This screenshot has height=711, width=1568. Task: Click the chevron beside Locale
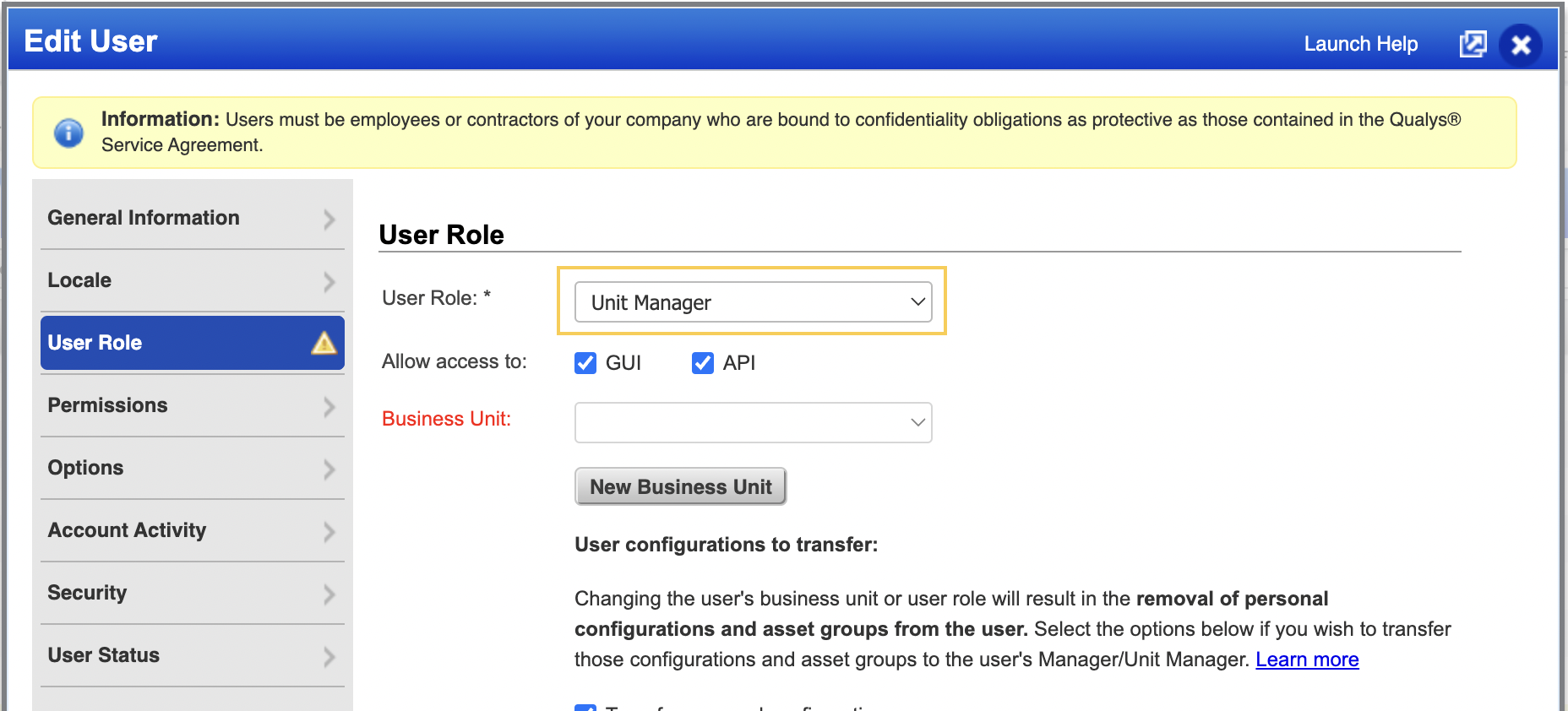329,282
